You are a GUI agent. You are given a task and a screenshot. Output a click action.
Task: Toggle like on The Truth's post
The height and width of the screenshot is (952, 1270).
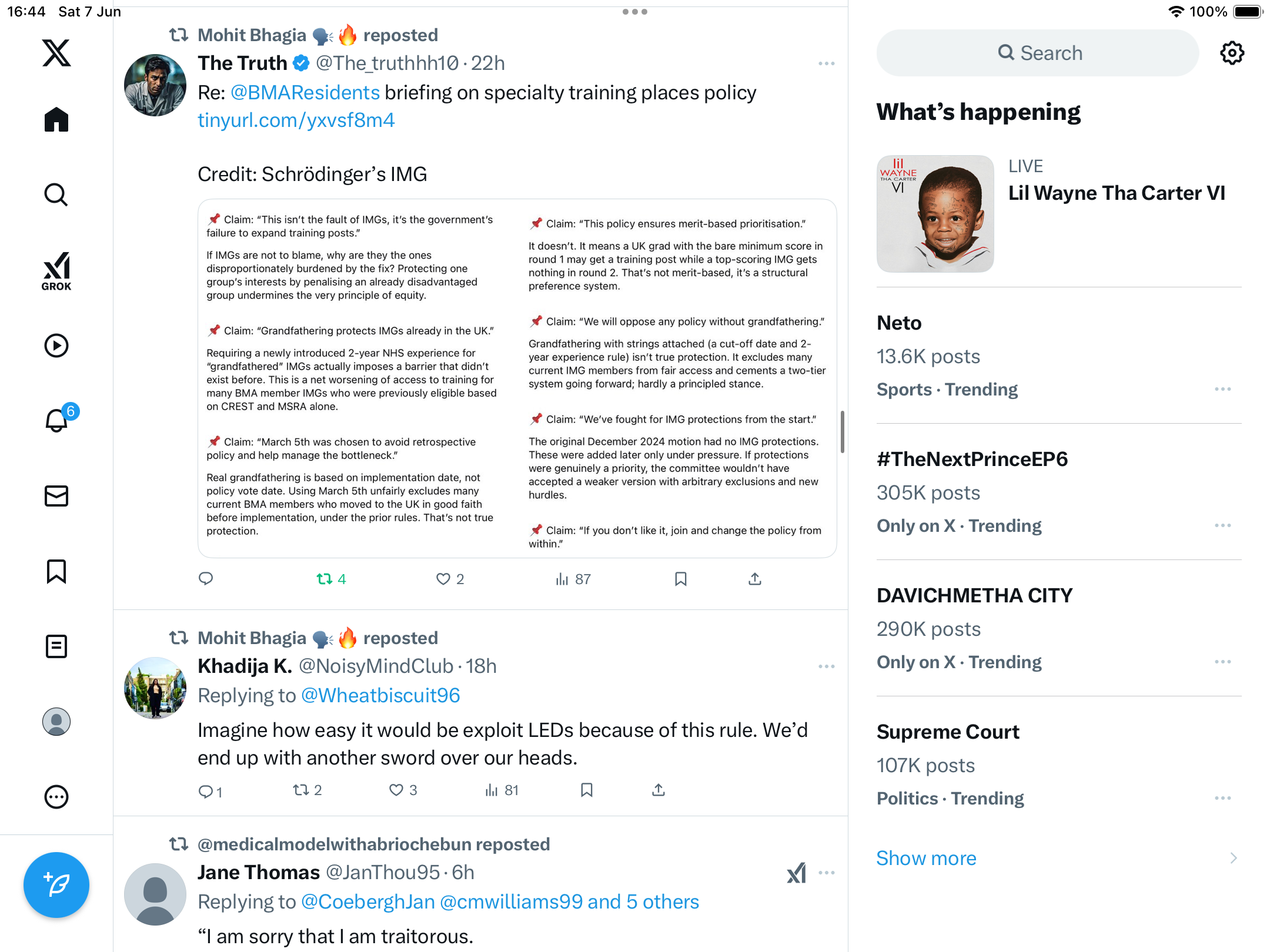coord(450,579)
